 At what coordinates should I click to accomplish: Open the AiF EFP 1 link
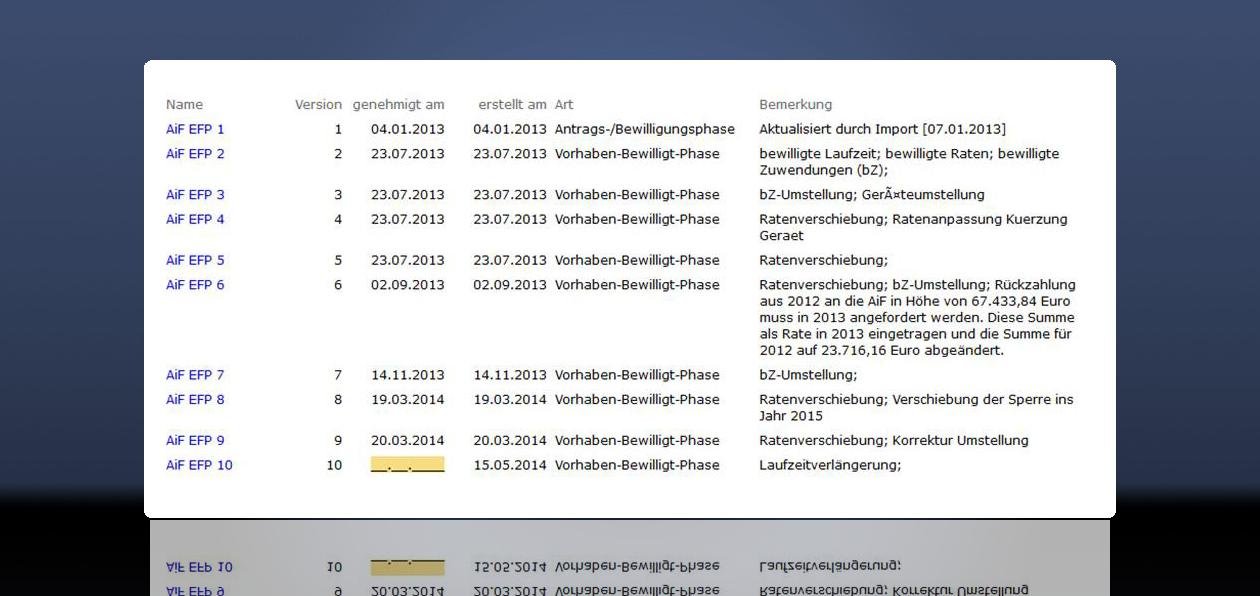195,129
